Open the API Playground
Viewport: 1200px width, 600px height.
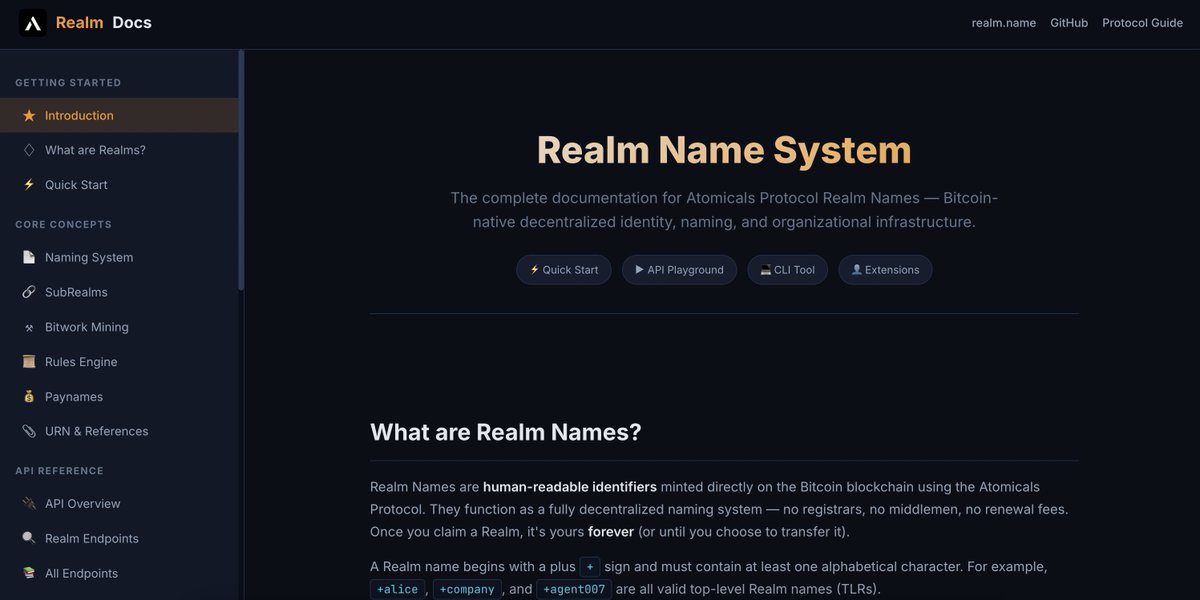click(x=679, y=269)
